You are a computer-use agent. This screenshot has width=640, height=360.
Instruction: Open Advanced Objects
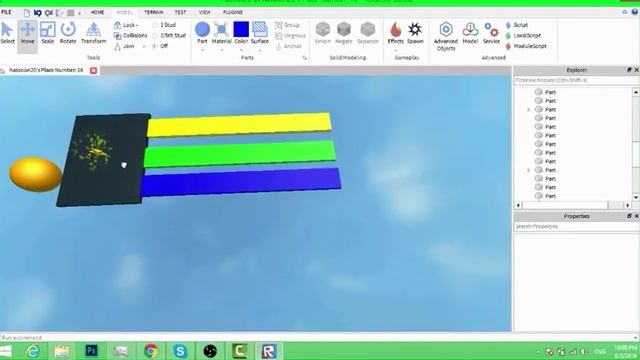point(446,36)
